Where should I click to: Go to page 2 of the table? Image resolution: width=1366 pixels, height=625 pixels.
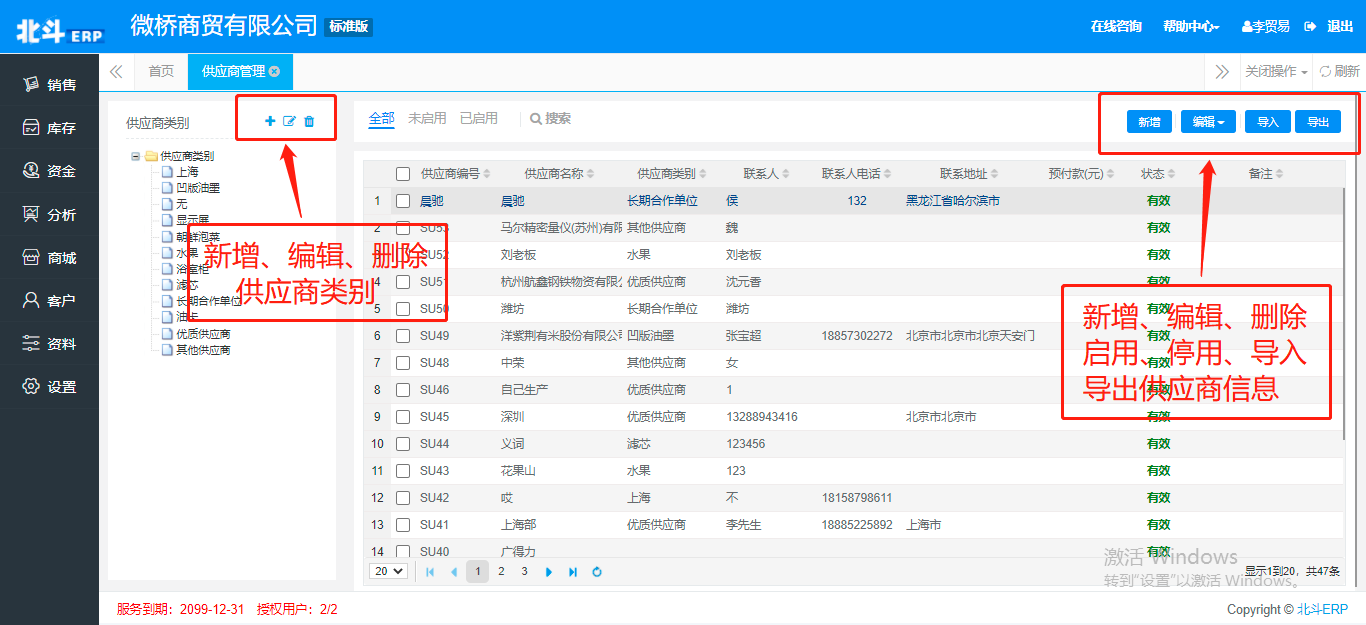click(502, 571)
